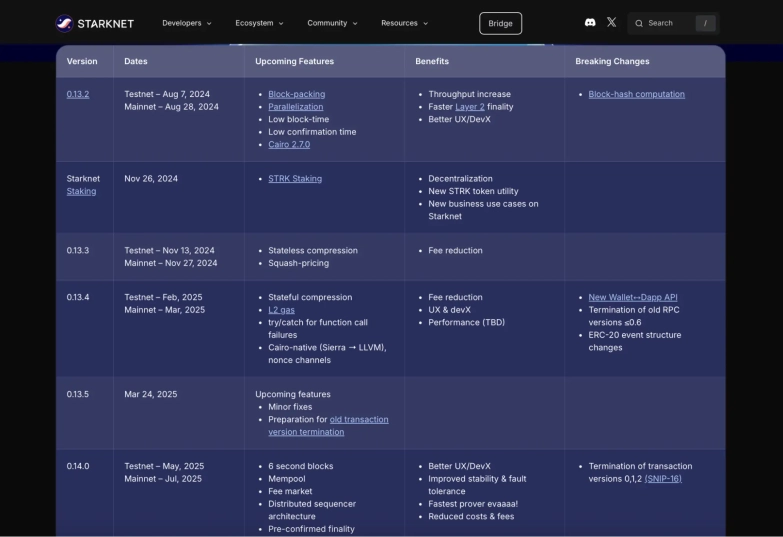This screenshot has height=537, width=783.
Task: Follow the Block-packing link
Action: [296, 94]
